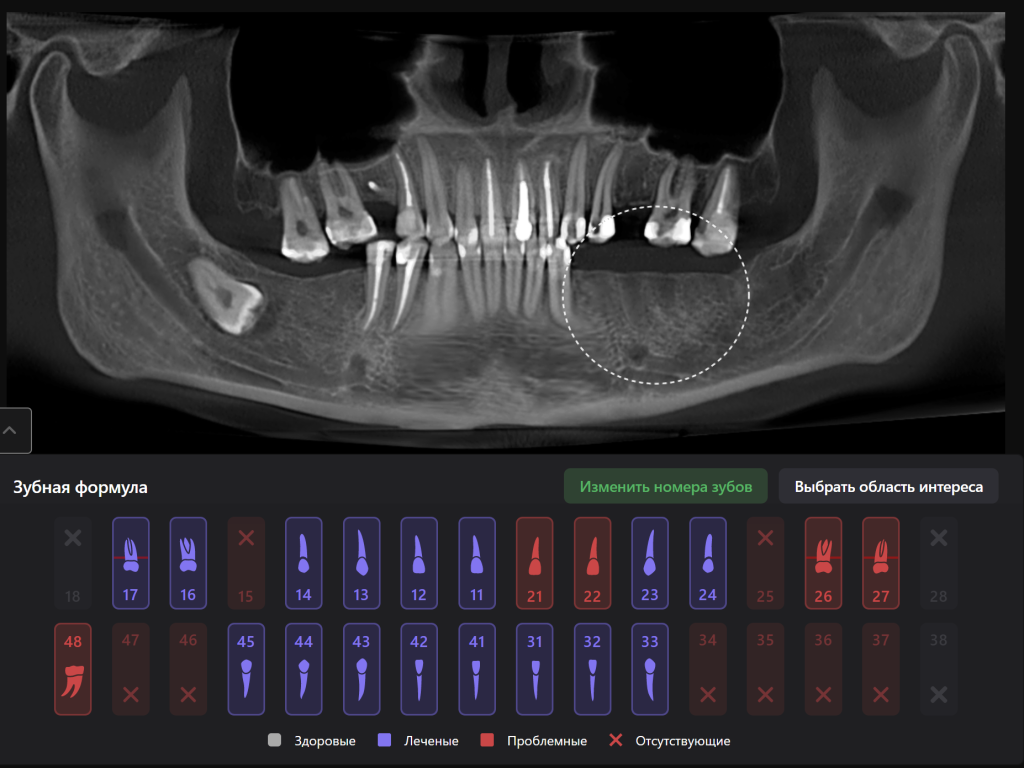
Task: Click the purple 'Леченые' legend swatch
Action: pos(384,741)
